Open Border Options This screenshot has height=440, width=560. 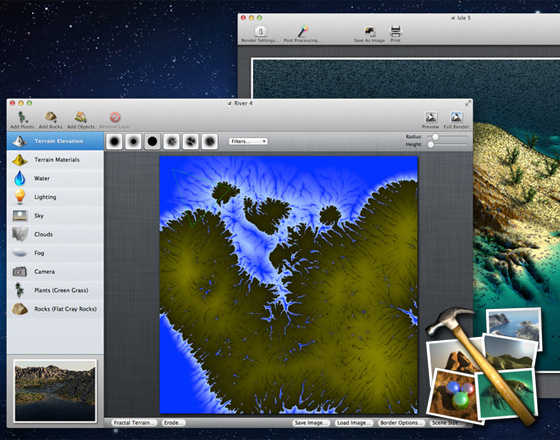pyautogui.click(x=400, y=422)
